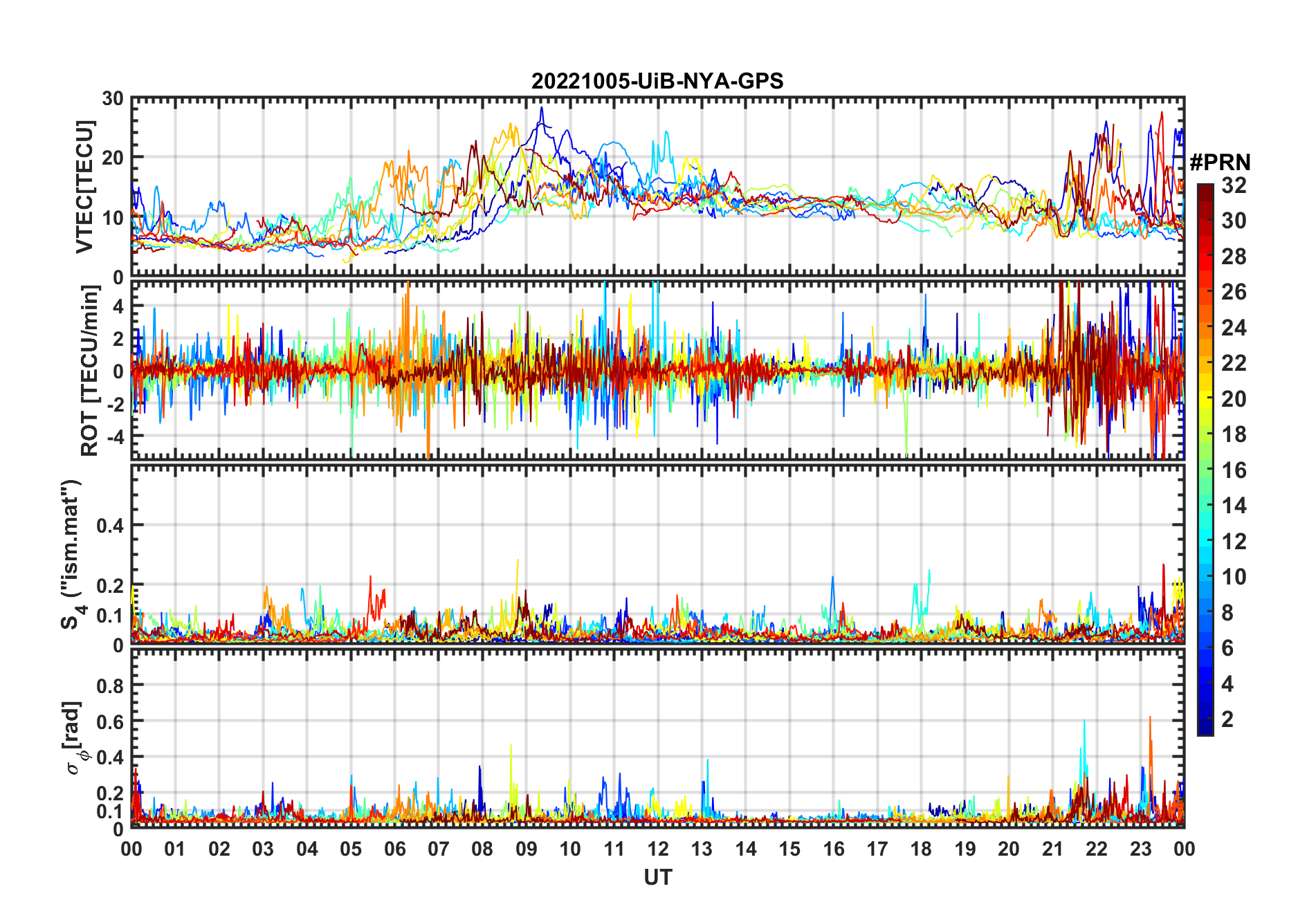Click the sigma phi [rad] axis label
The height and width of the screenshot is (920, 1316).
[75, 738]
